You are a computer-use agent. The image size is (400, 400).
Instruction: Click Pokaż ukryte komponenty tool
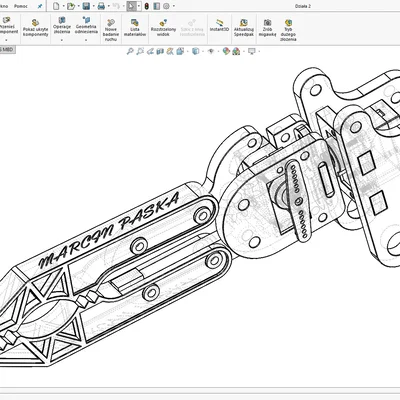(x=35, y=27)
